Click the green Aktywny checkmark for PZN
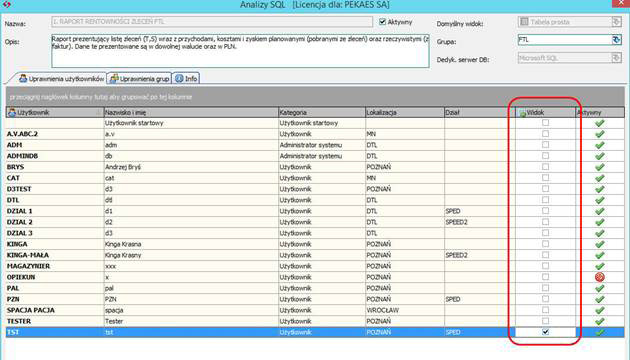630x360 pixels. (599, 299)
